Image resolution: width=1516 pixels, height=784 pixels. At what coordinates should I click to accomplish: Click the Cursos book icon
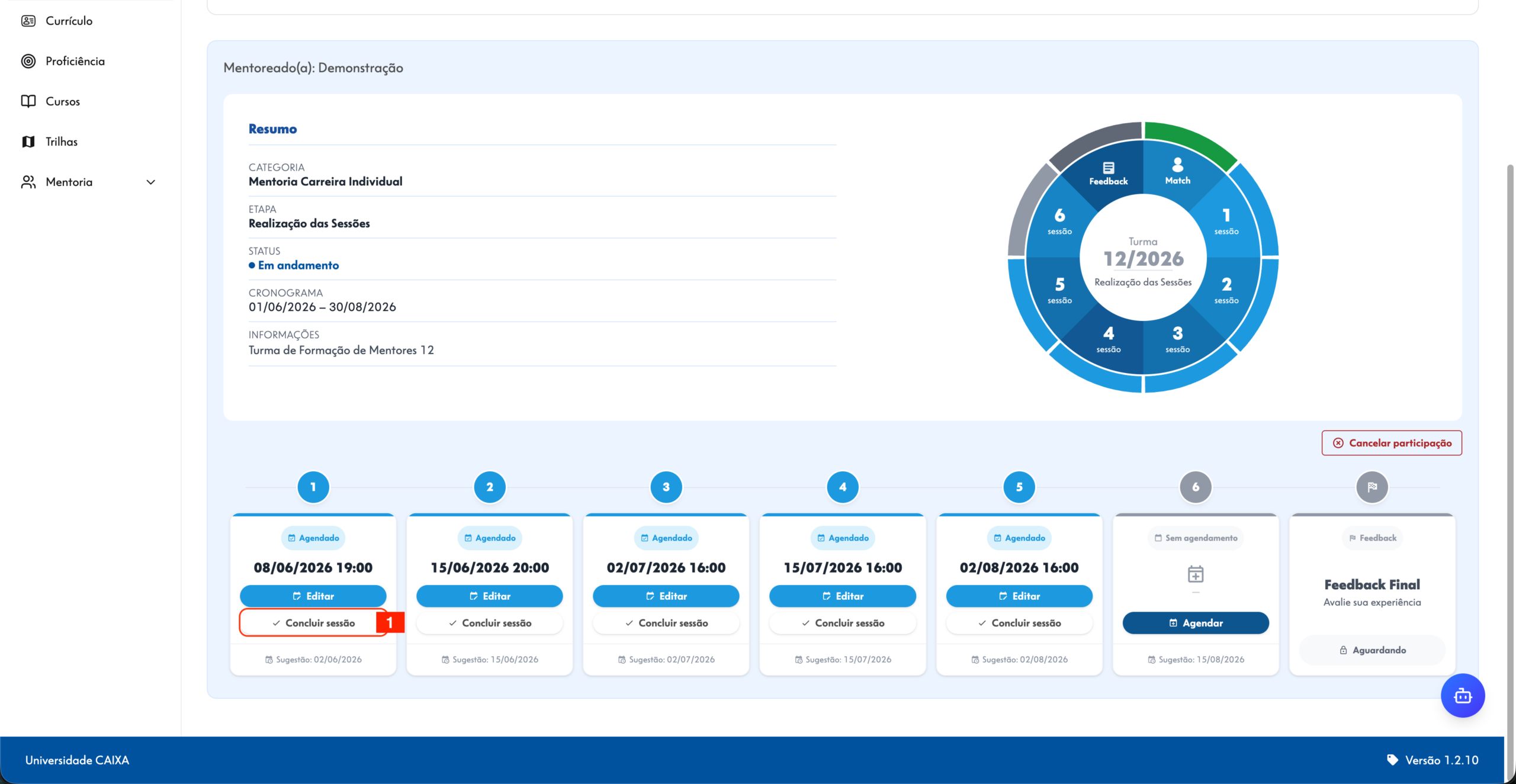pyautogui.click(x=28, y=101)
